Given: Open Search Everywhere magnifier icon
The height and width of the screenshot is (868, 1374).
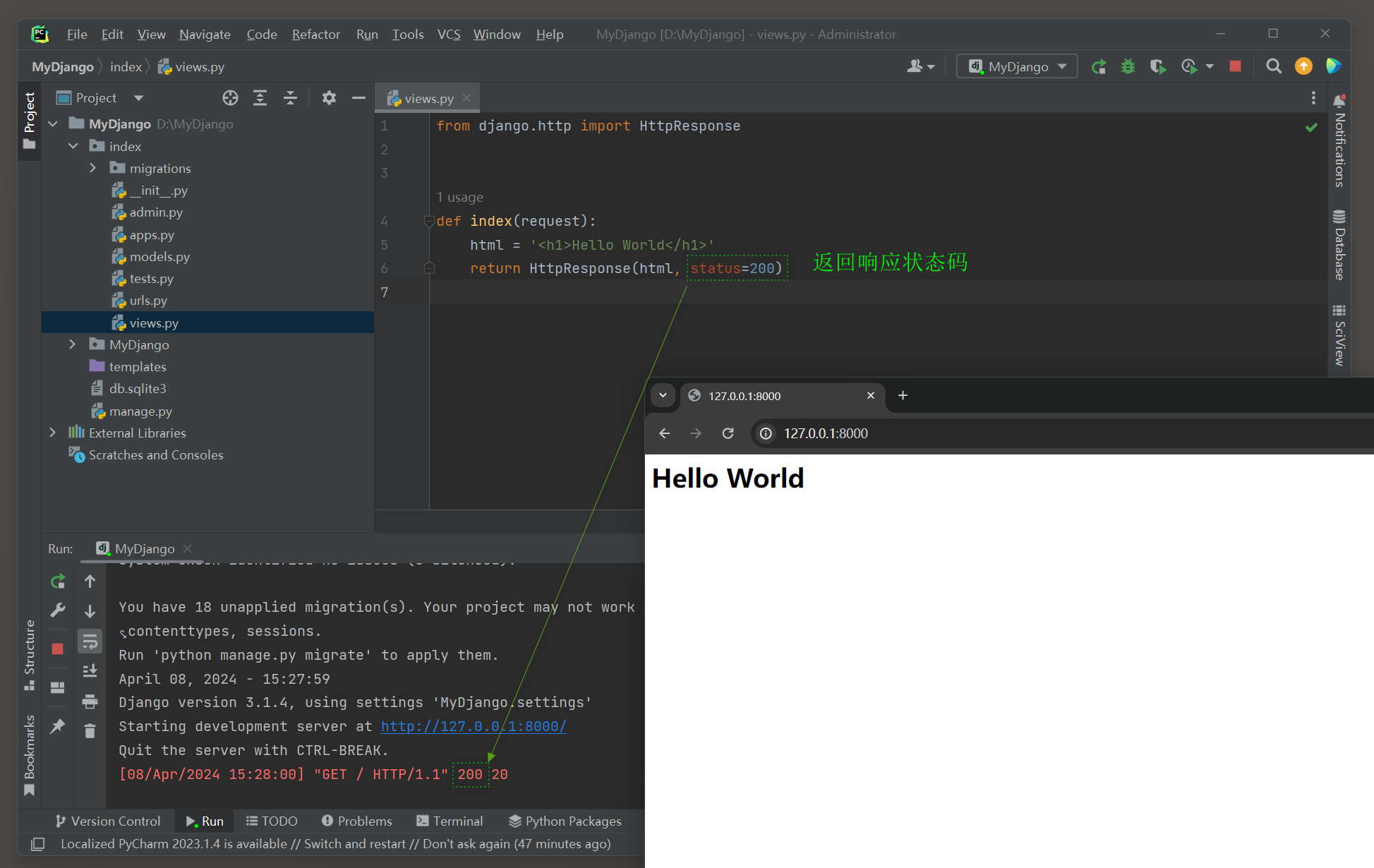Looking at the screenshot, I should 1274,66.
